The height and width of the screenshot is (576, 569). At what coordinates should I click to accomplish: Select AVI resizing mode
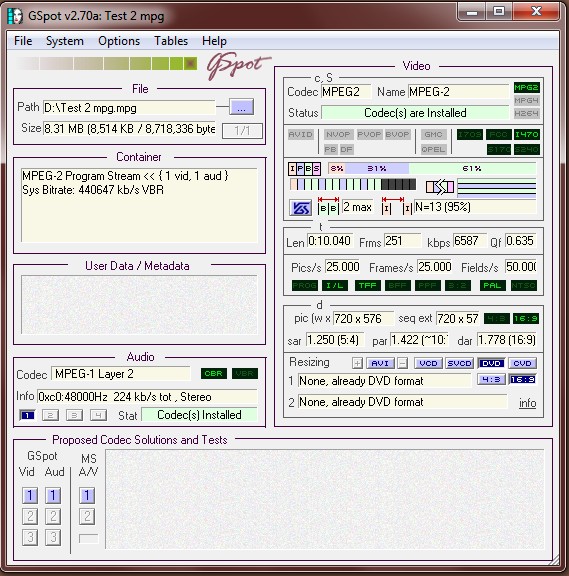[x=380, y=363]
